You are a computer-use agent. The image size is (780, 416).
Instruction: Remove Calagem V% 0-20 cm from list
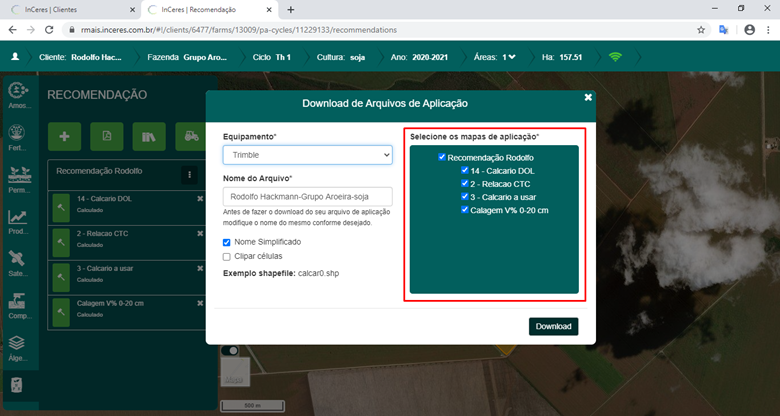click(x=200, y=303)
